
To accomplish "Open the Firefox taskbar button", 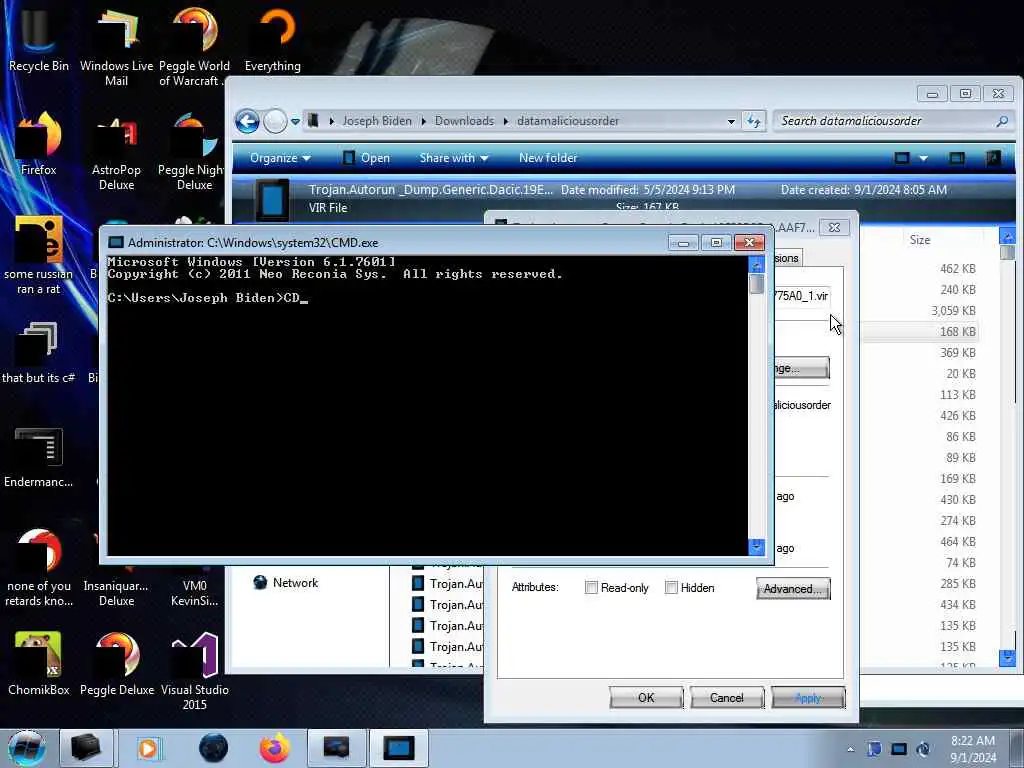I will (x=275, y=748).
